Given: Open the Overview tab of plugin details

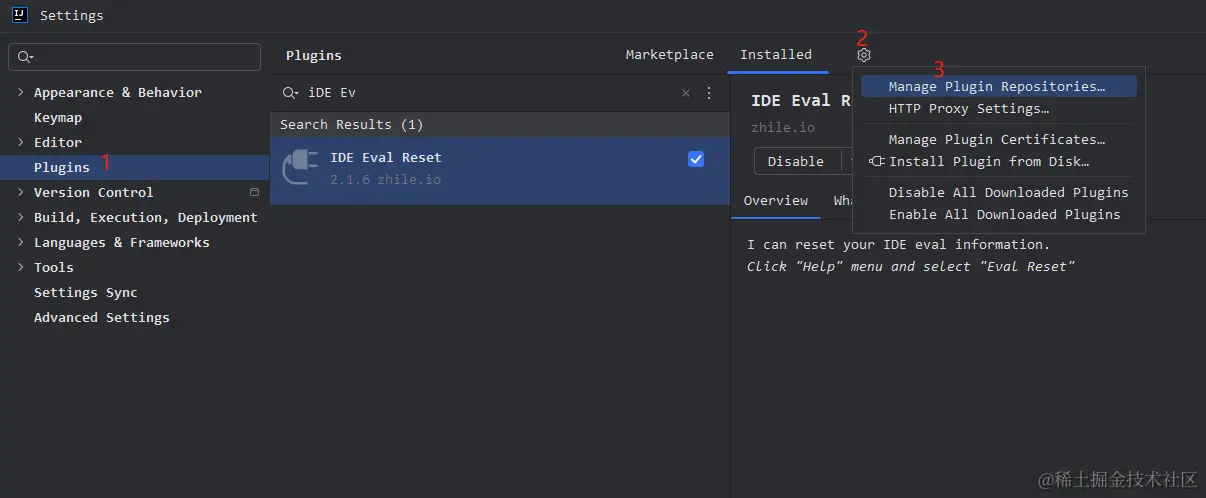Looking at the screenshot, I should pyautogui.click(x=775, y=201).
